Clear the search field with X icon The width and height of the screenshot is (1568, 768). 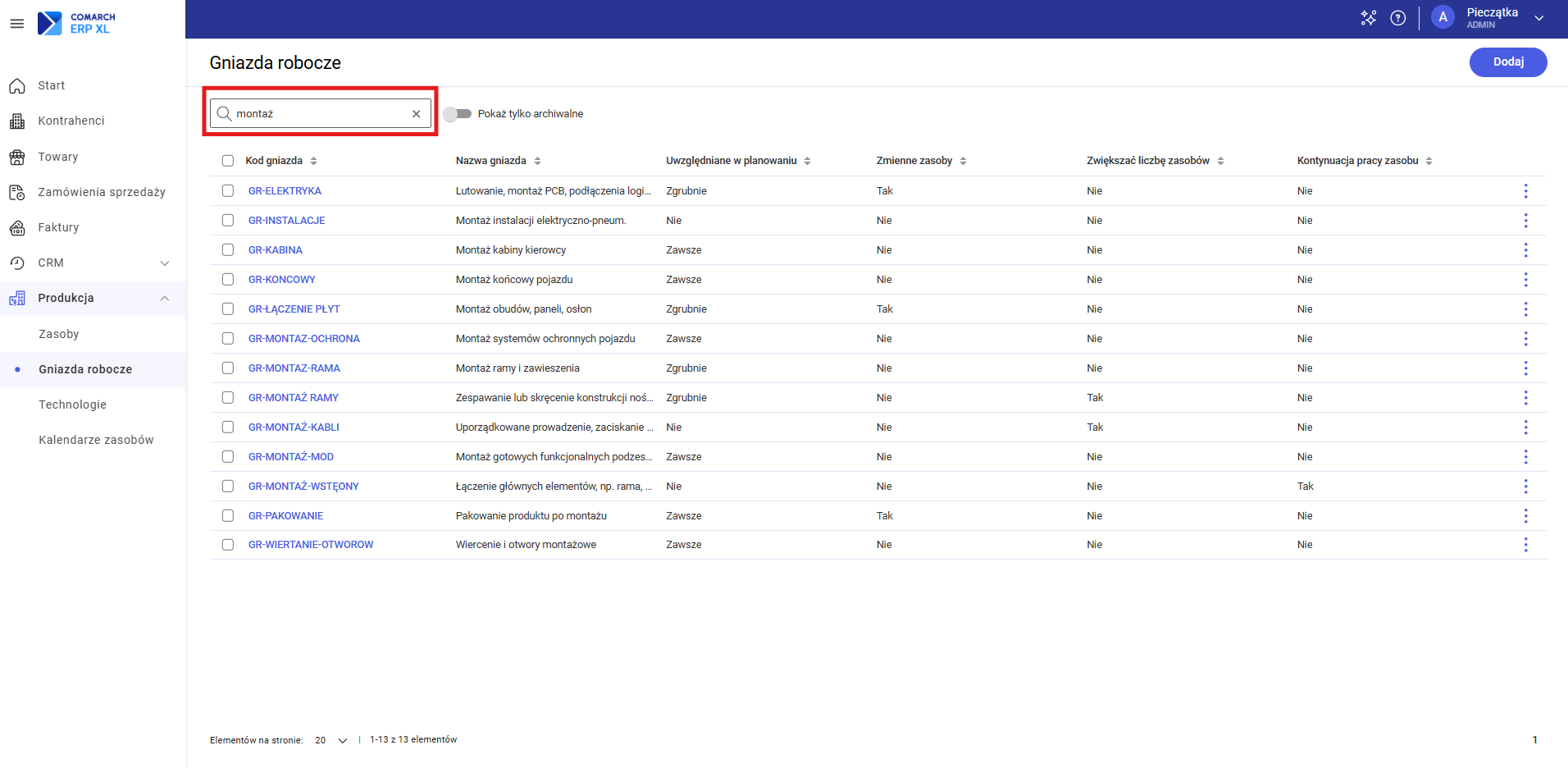(416, 114)
